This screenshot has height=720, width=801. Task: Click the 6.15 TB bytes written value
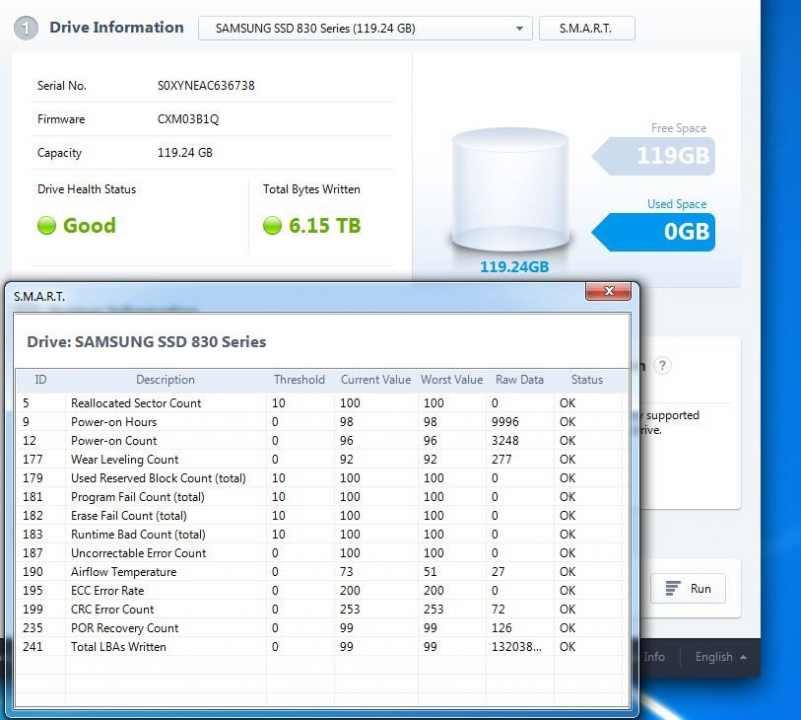pyautogui.click(x=325, y=225)
